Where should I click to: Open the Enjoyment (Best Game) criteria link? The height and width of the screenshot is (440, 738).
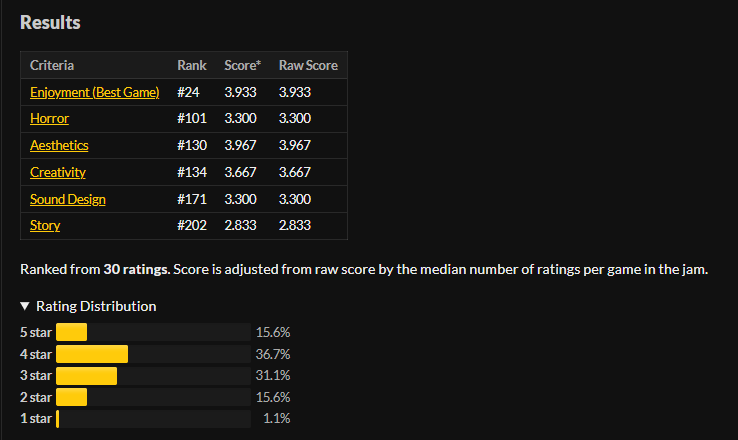click(95, 92)
